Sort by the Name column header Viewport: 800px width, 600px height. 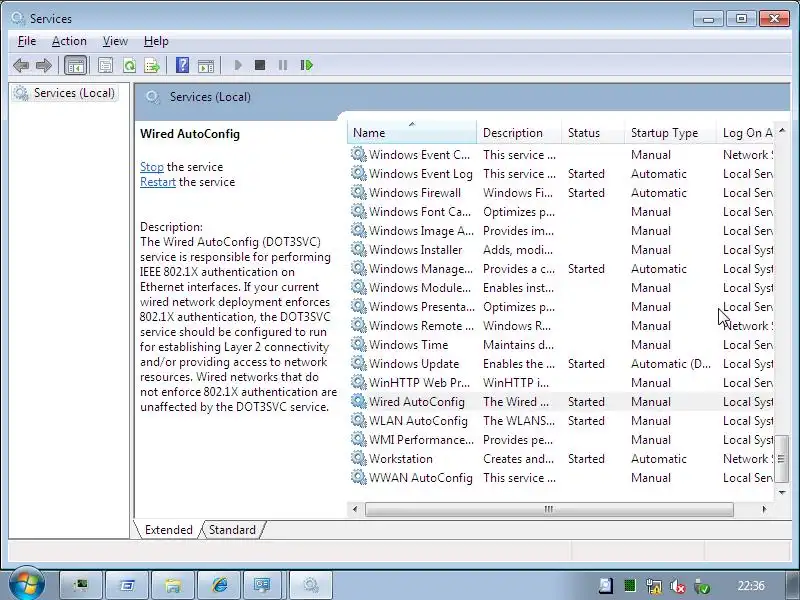pos(411,133)
